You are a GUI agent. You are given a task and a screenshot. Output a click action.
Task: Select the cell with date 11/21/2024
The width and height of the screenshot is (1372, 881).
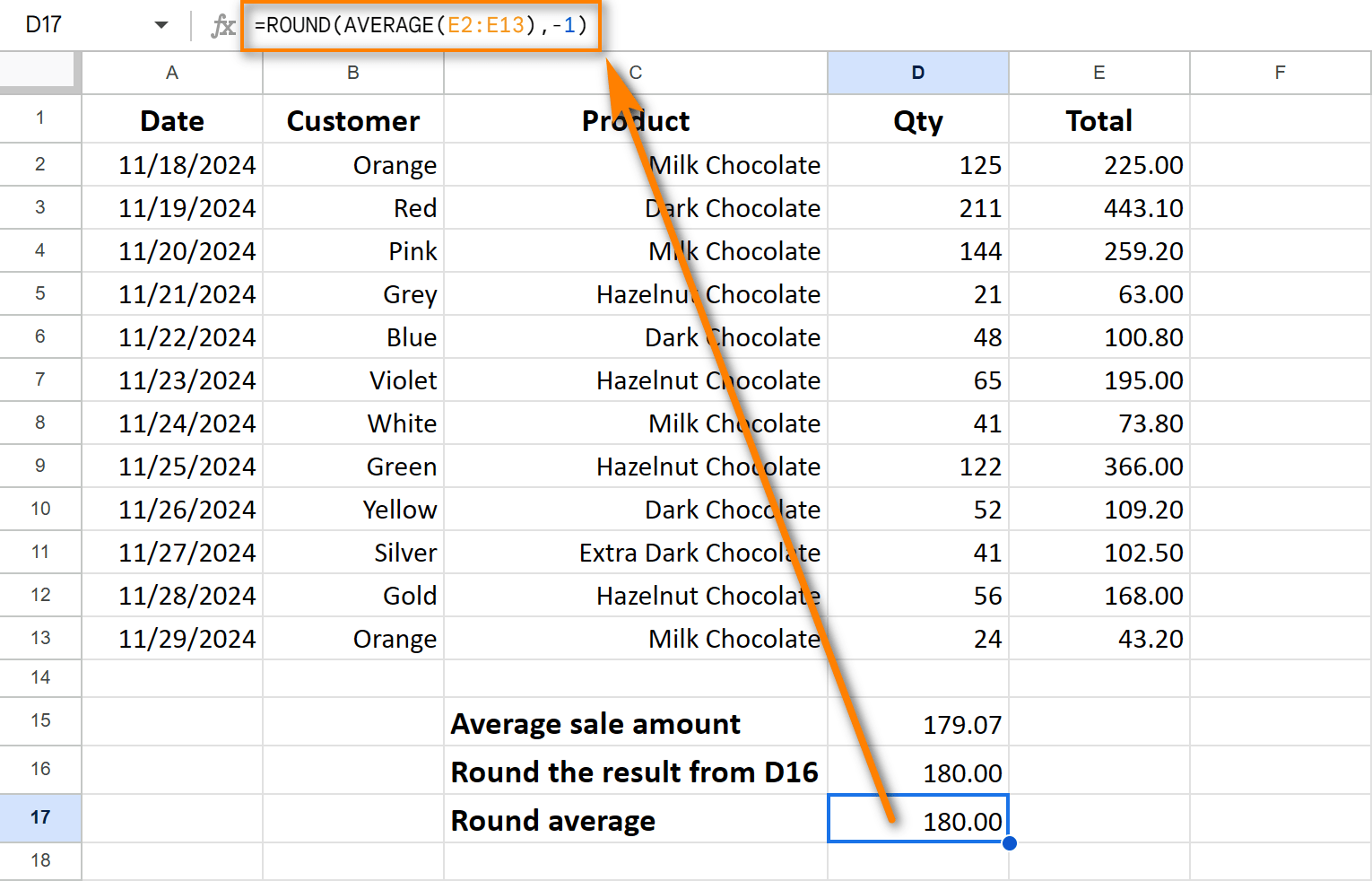pyautogui.click(x=171, y=293)
